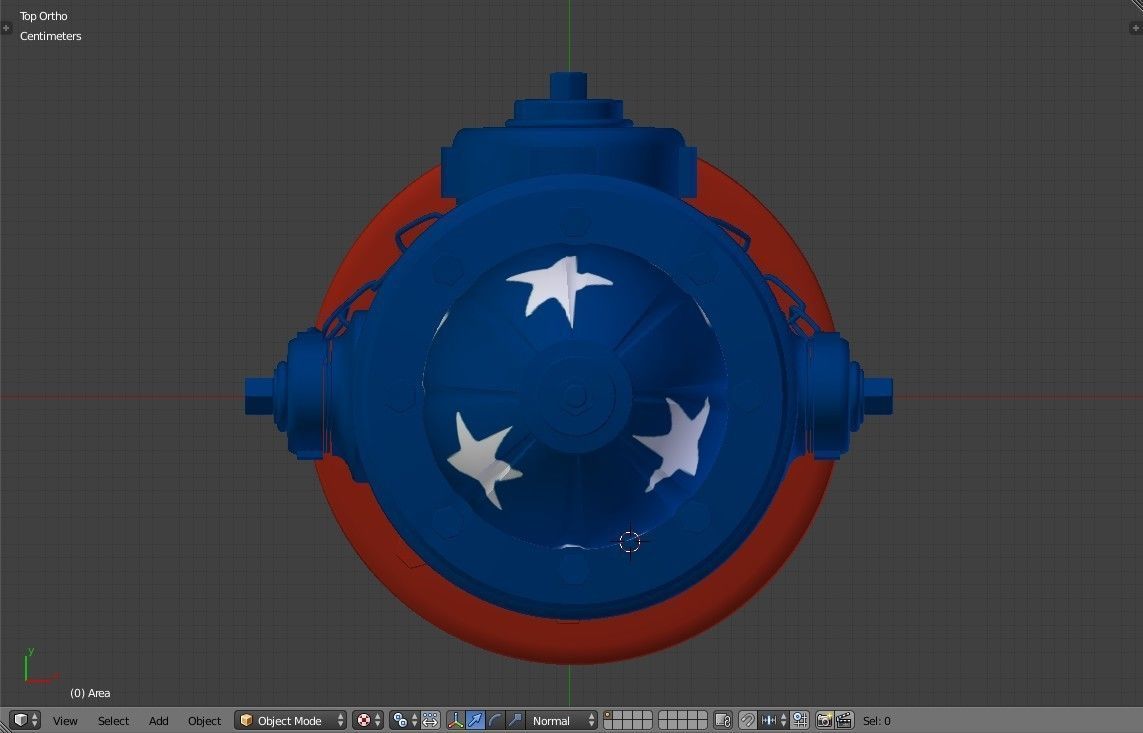The width and height of the screenshot is (1143, 733).
Task: Select the first scene layer button
Action: [x=609, y=716]
